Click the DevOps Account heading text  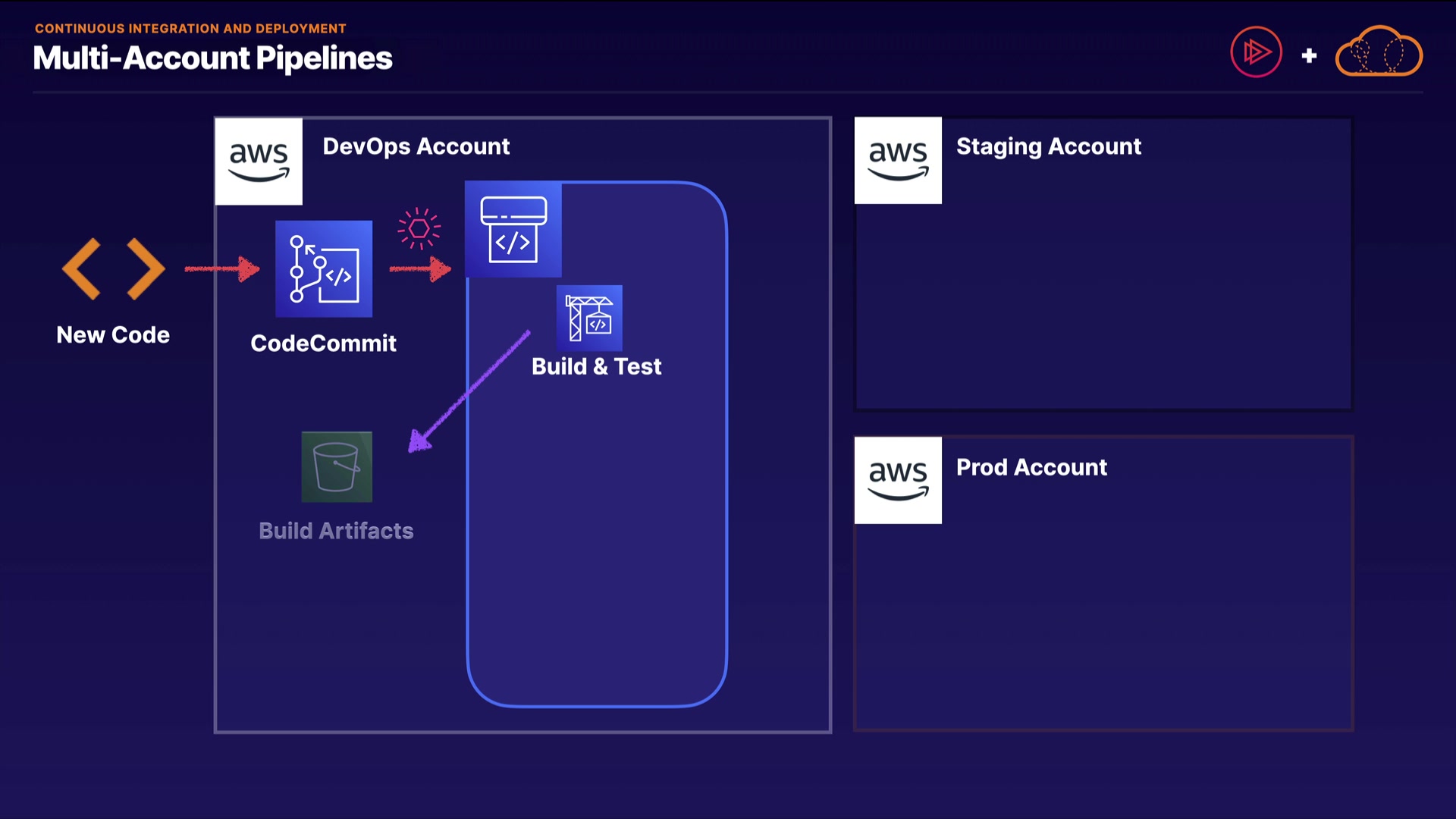[416, 146]
